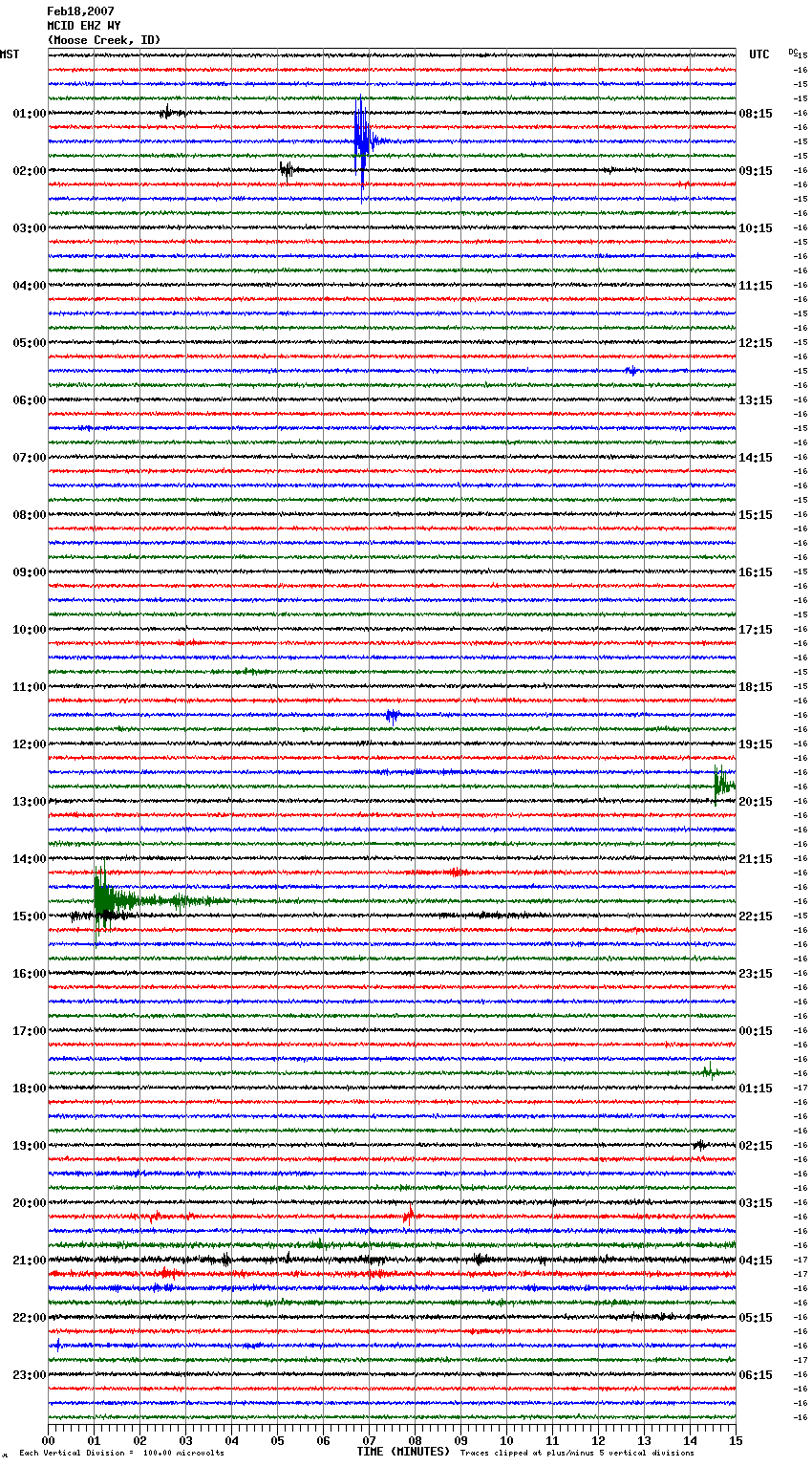The image size is (812, 1466).
Task: Click the small blue burst after 11:00 near minute 7.5
Action: pos(392,715)
